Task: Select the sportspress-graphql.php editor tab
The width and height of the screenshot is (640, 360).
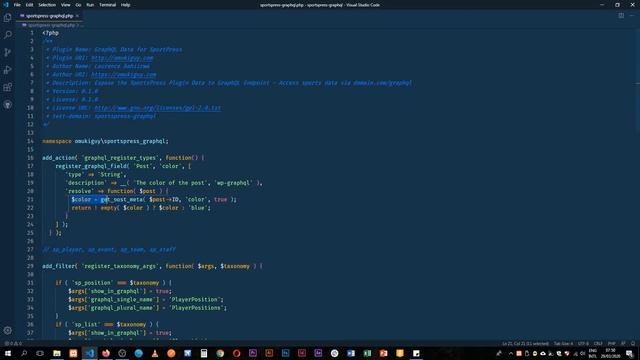Action: click(49, 16)
